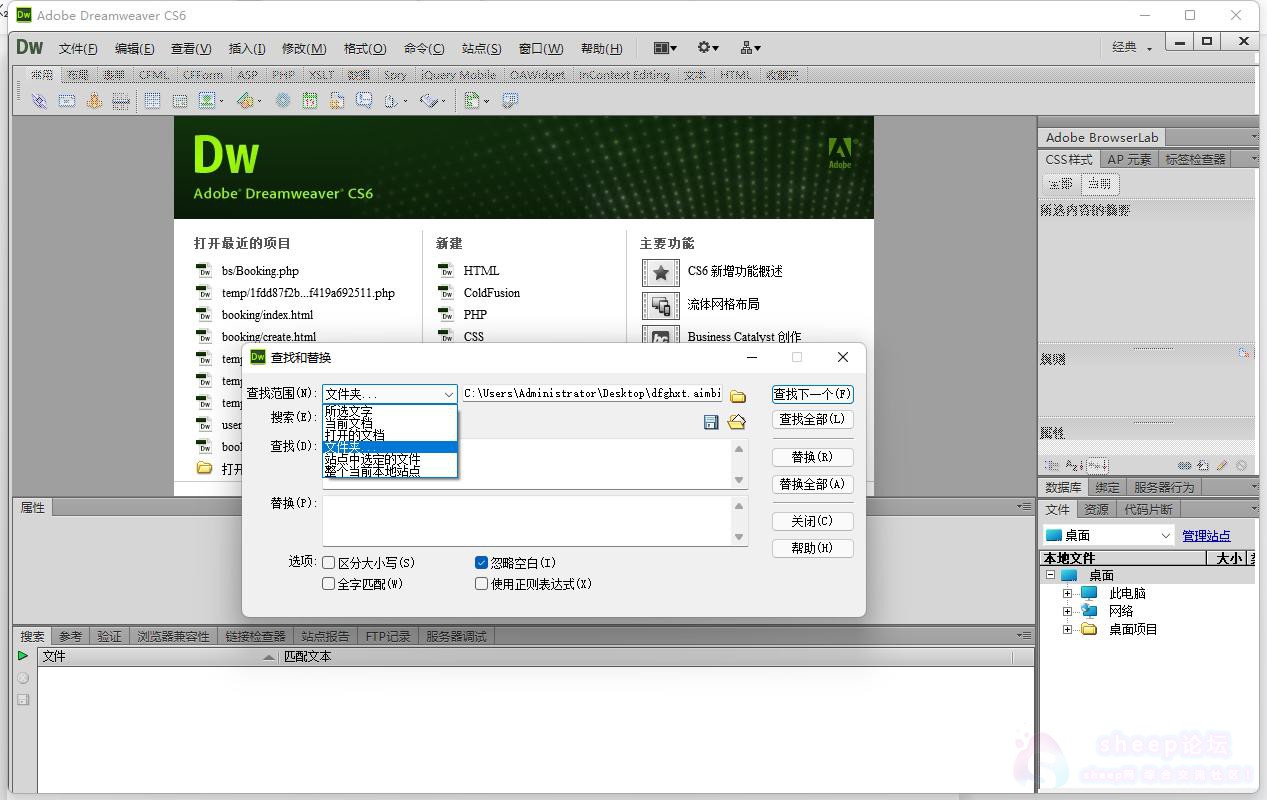Open the 命令(C) menu
This screenshot has height=800, width=1267.
[x=424, y=48]
